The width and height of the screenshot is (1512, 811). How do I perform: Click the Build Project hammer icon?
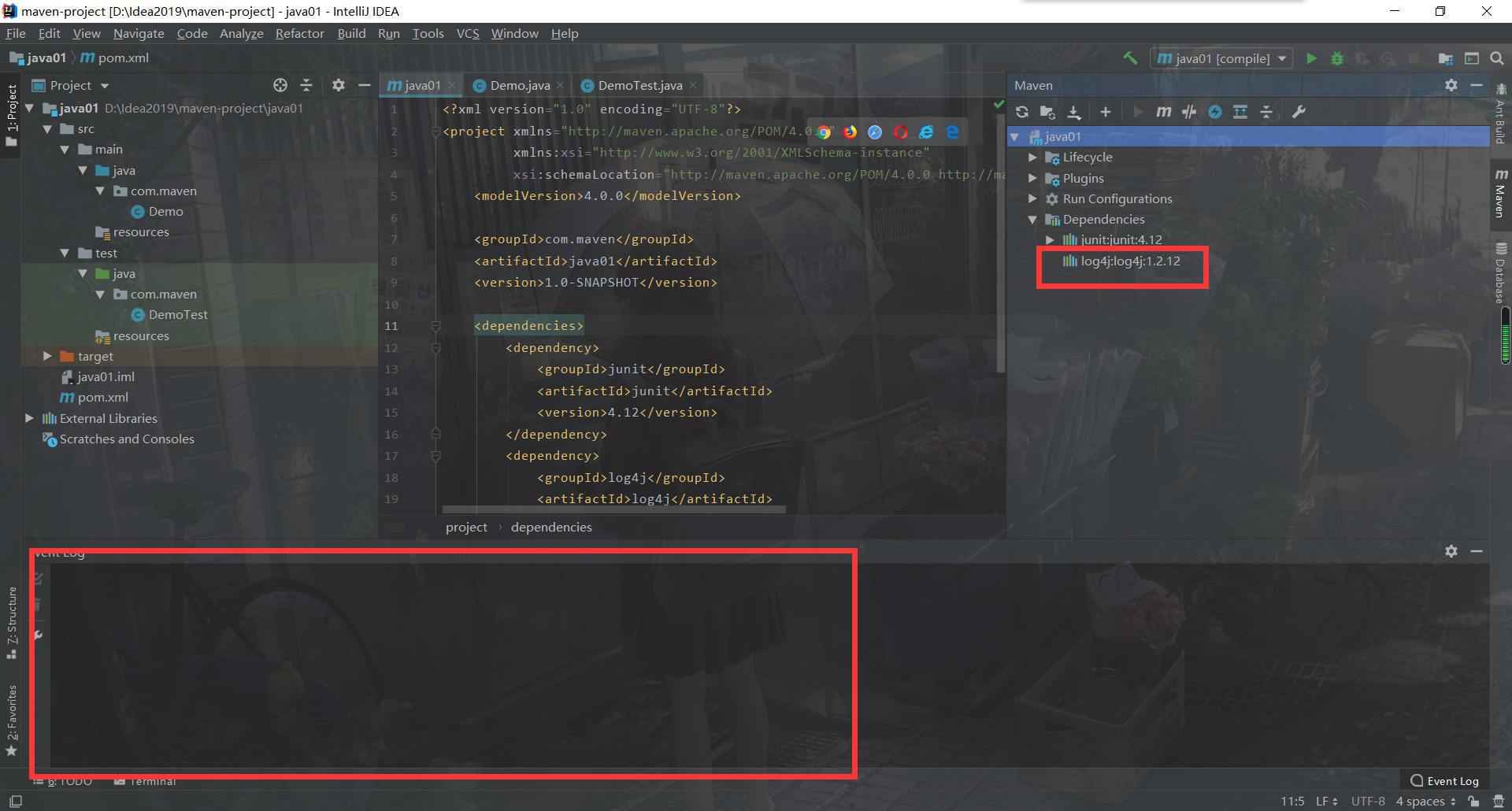[x=1130, y=58]
